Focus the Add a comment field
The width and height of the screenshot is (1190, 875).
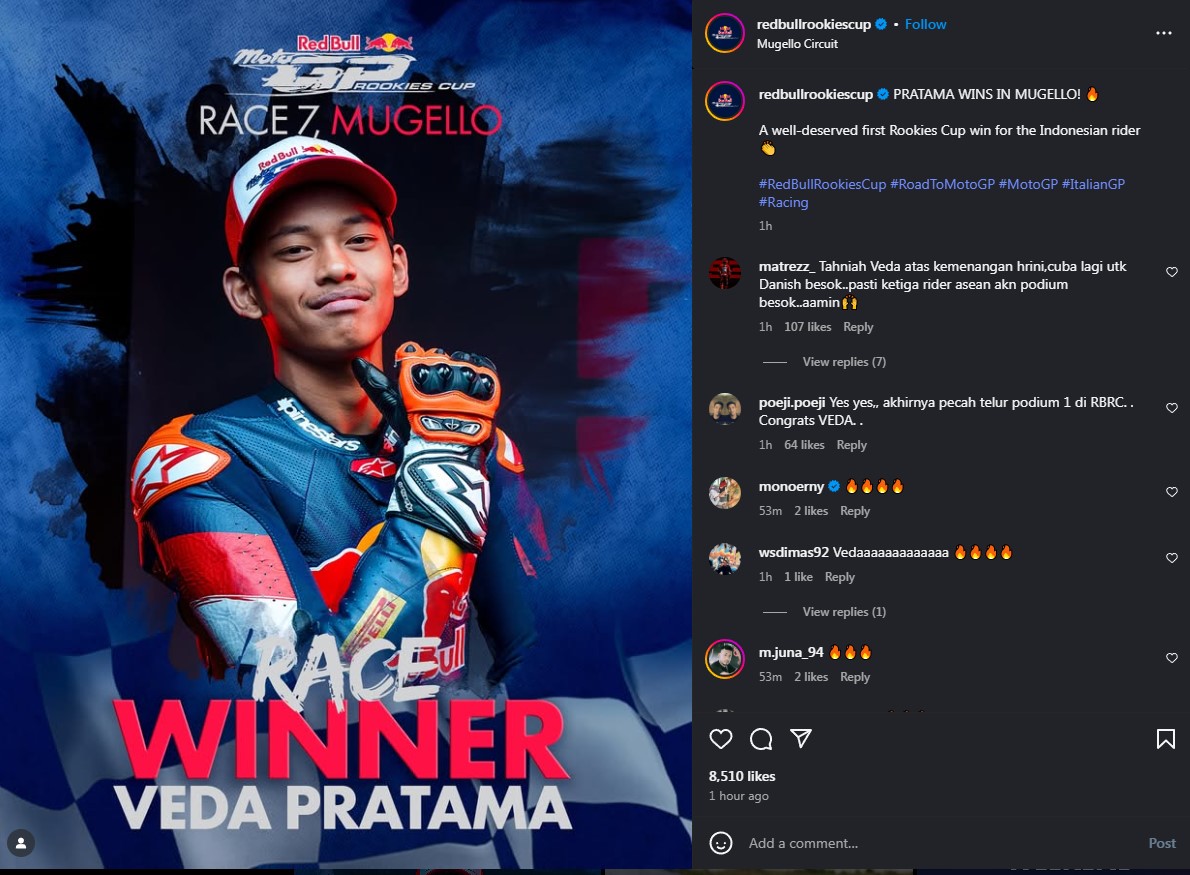(x=941, y=843)
